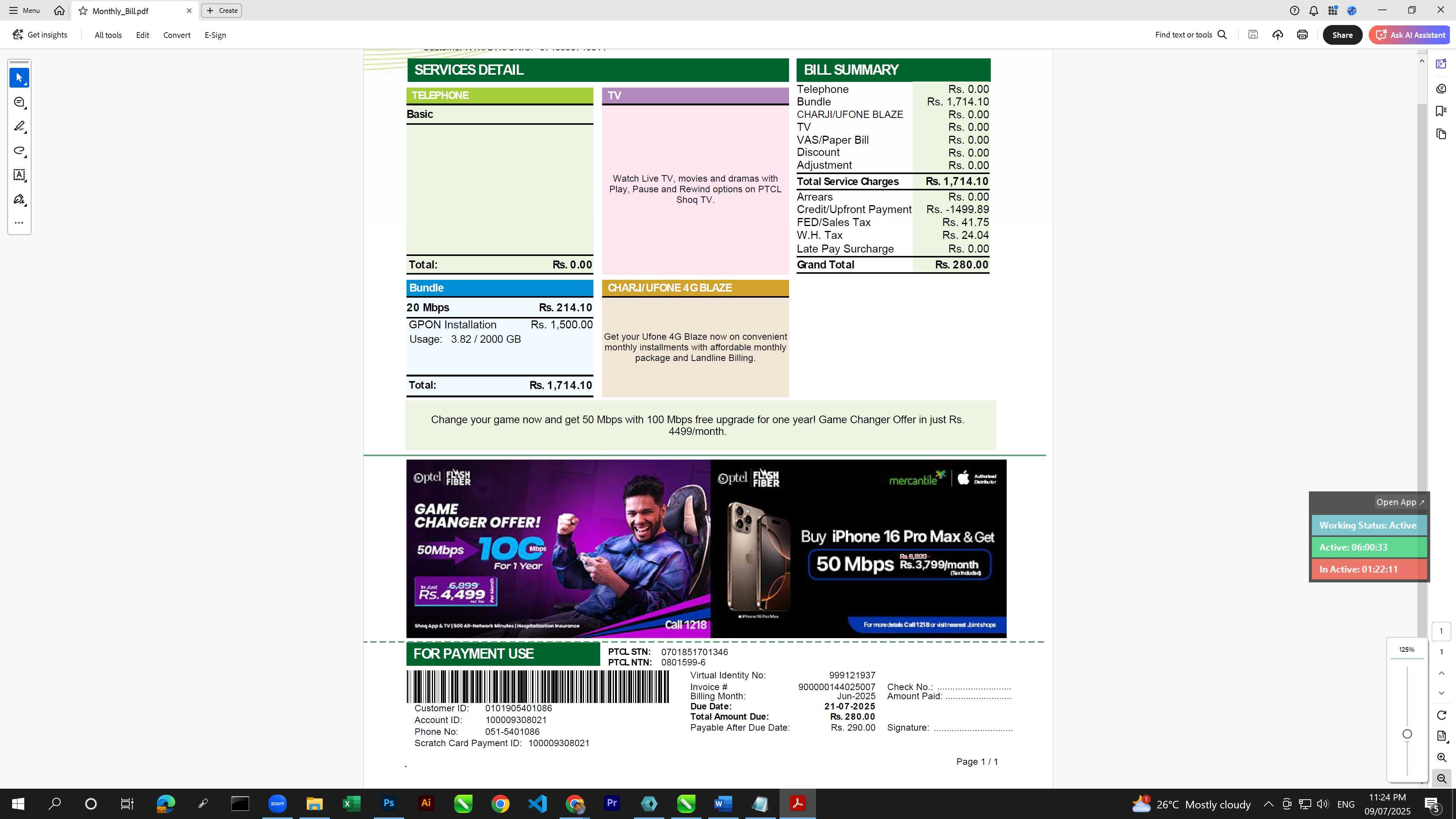The width and height of the screenshot is (1456, 819).
Task: Open Visual Studio Code from taskbar
Action: (x=538, y=804)
